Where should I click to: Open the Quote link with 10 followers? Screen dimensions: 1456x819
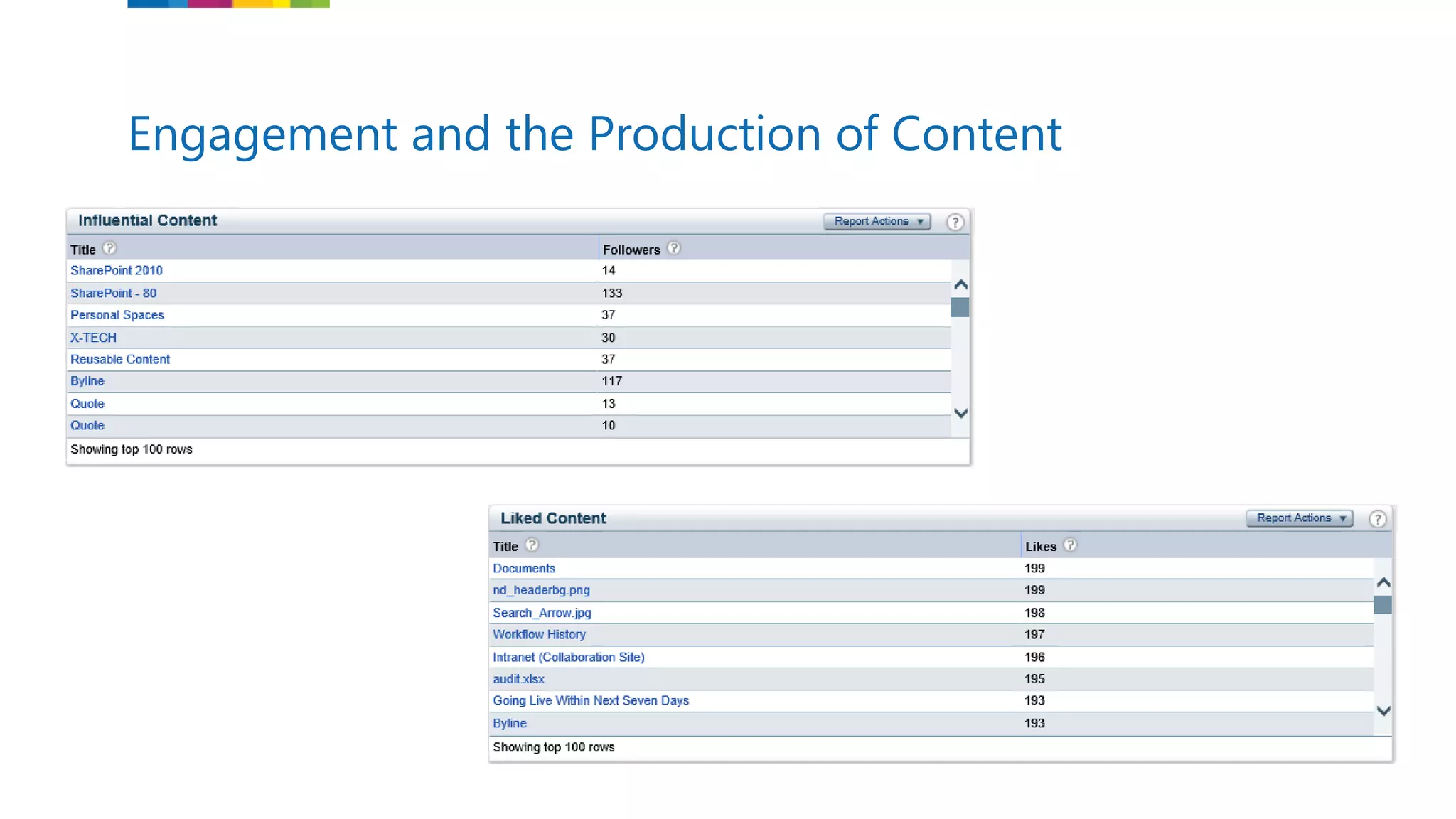click(87, 426)
